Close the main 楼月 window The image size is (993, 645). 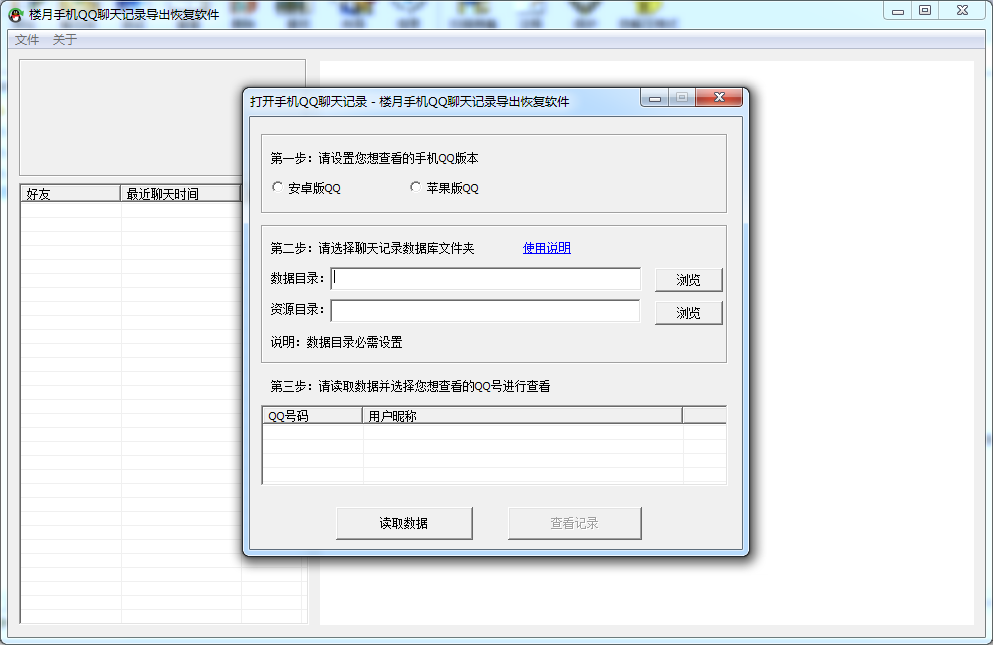963,11
